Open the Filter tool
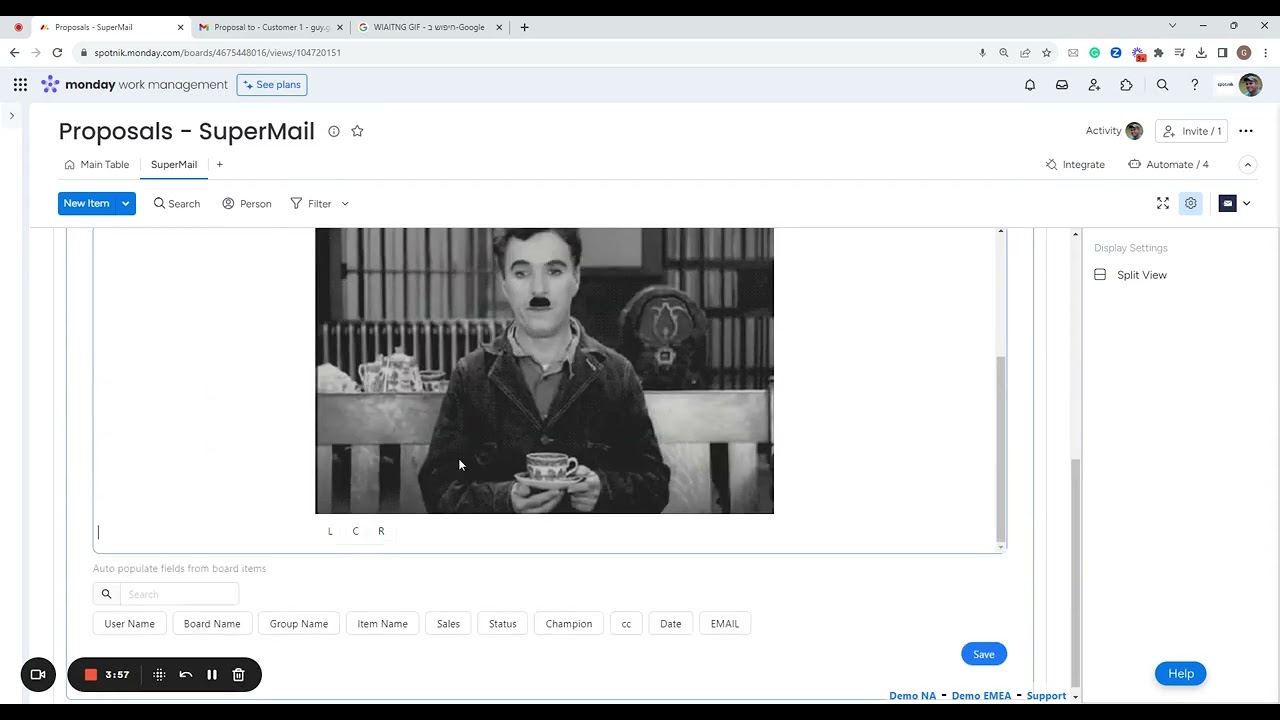 (x=311, y=203)
